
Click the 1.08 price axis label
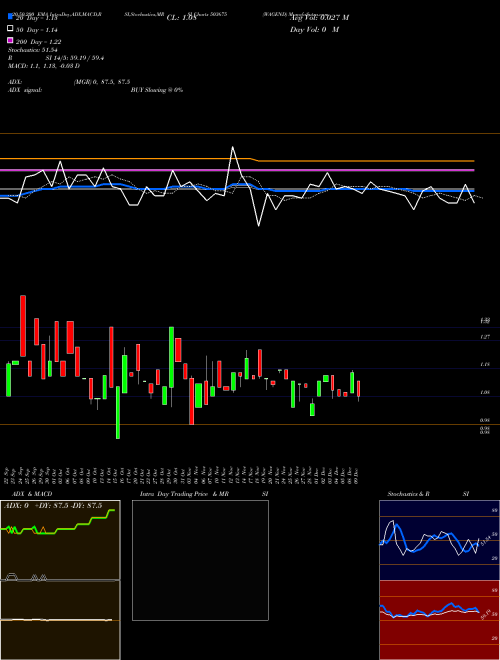click(485, 392)
